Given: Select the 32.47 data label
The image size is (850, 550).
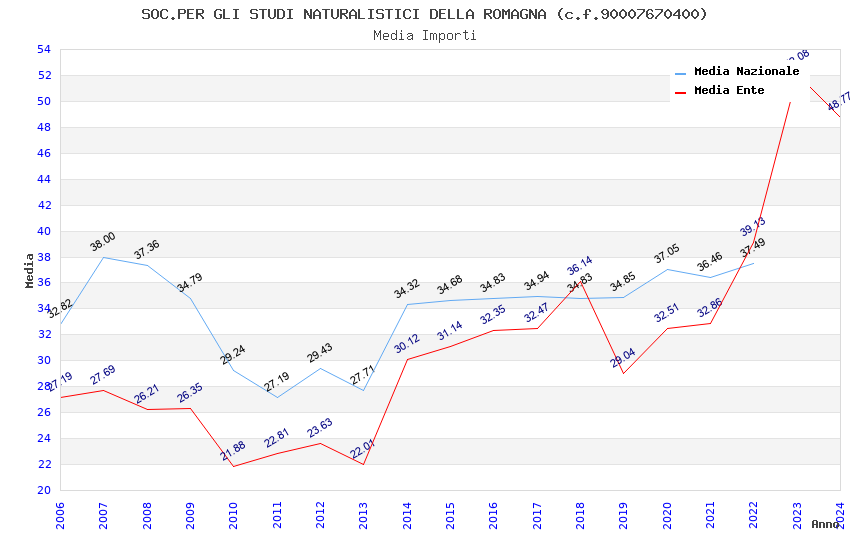Looking at the screenshot, I should pyautogui.click(x=537, y=312).
